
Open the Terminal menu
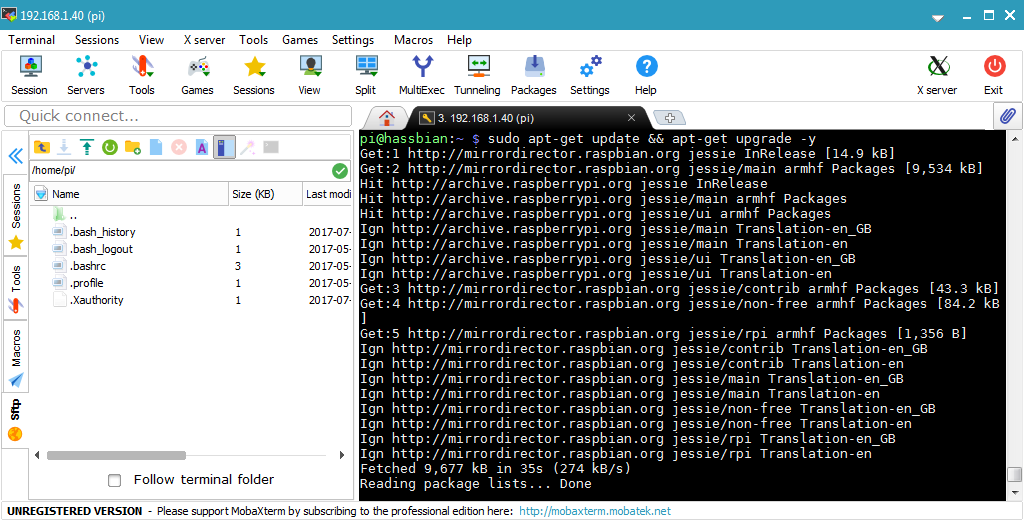point(31,40)
